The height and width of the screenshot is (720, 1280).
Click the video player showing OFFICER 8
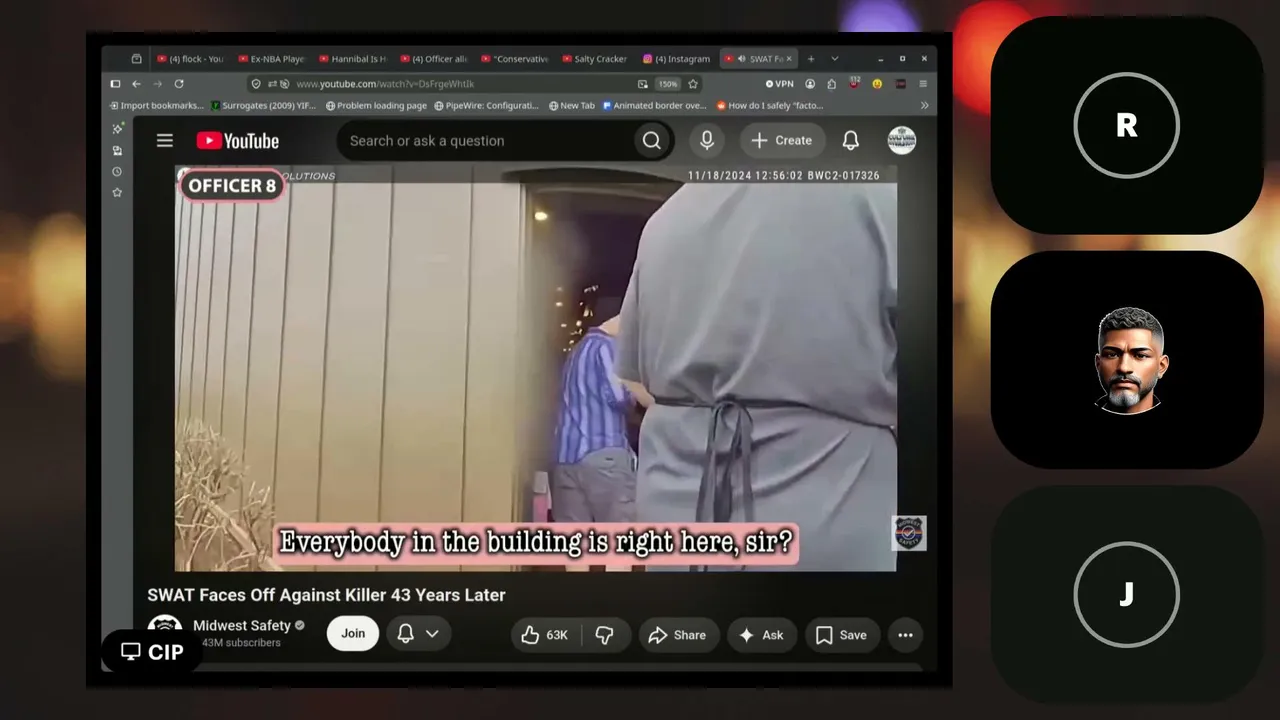[x=536, y=369]
